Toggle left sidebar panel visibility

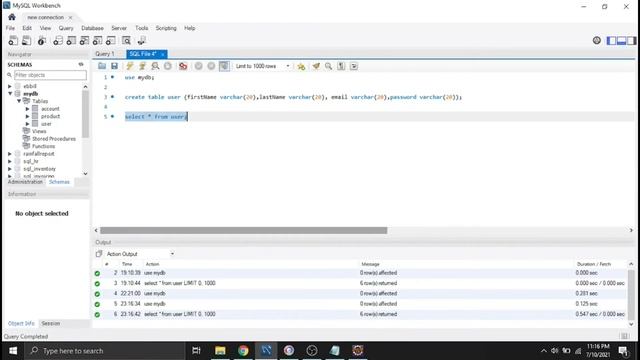click(611, 40)
